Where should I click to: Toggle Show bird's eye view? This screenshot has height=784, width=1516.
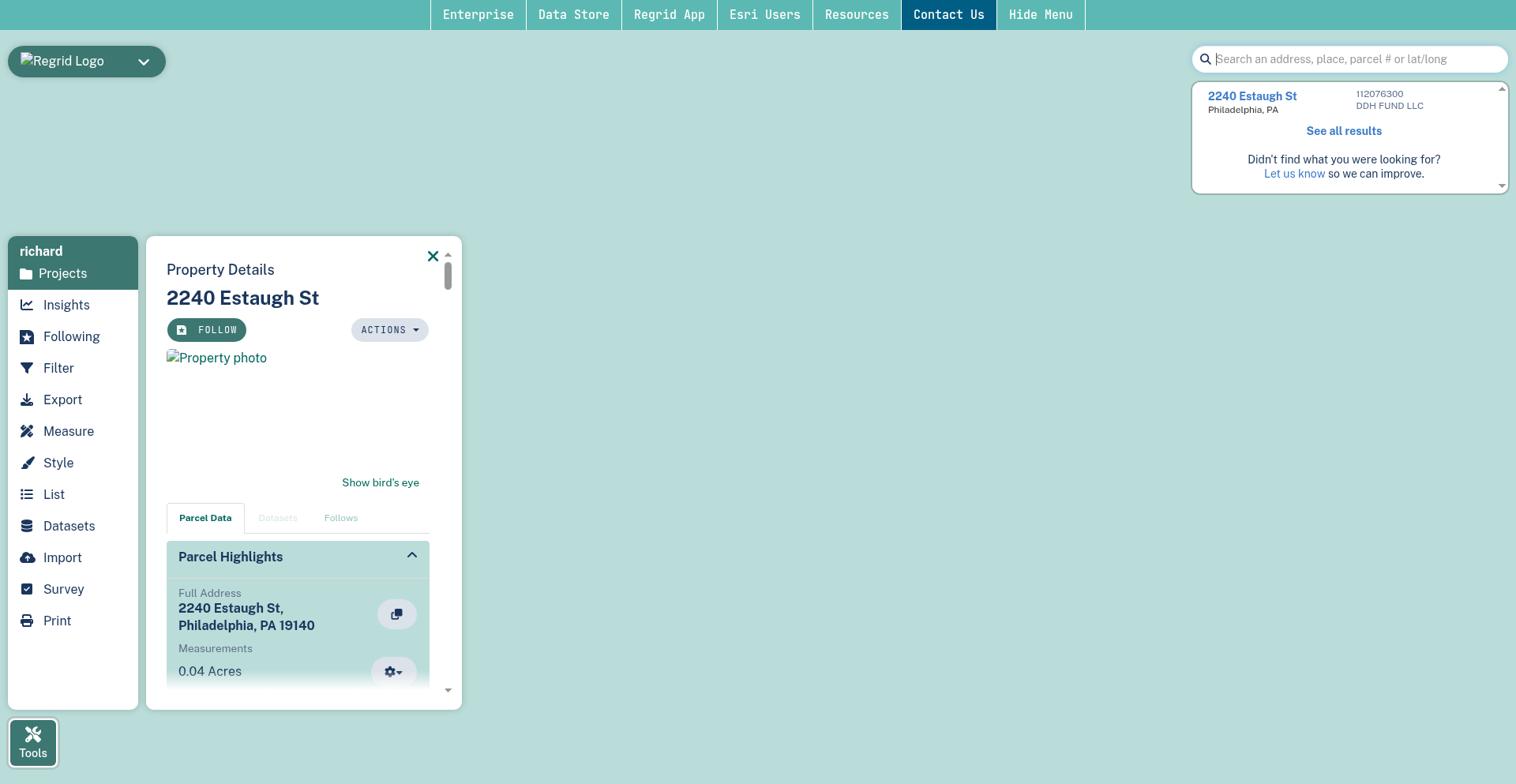pos(381,482)
